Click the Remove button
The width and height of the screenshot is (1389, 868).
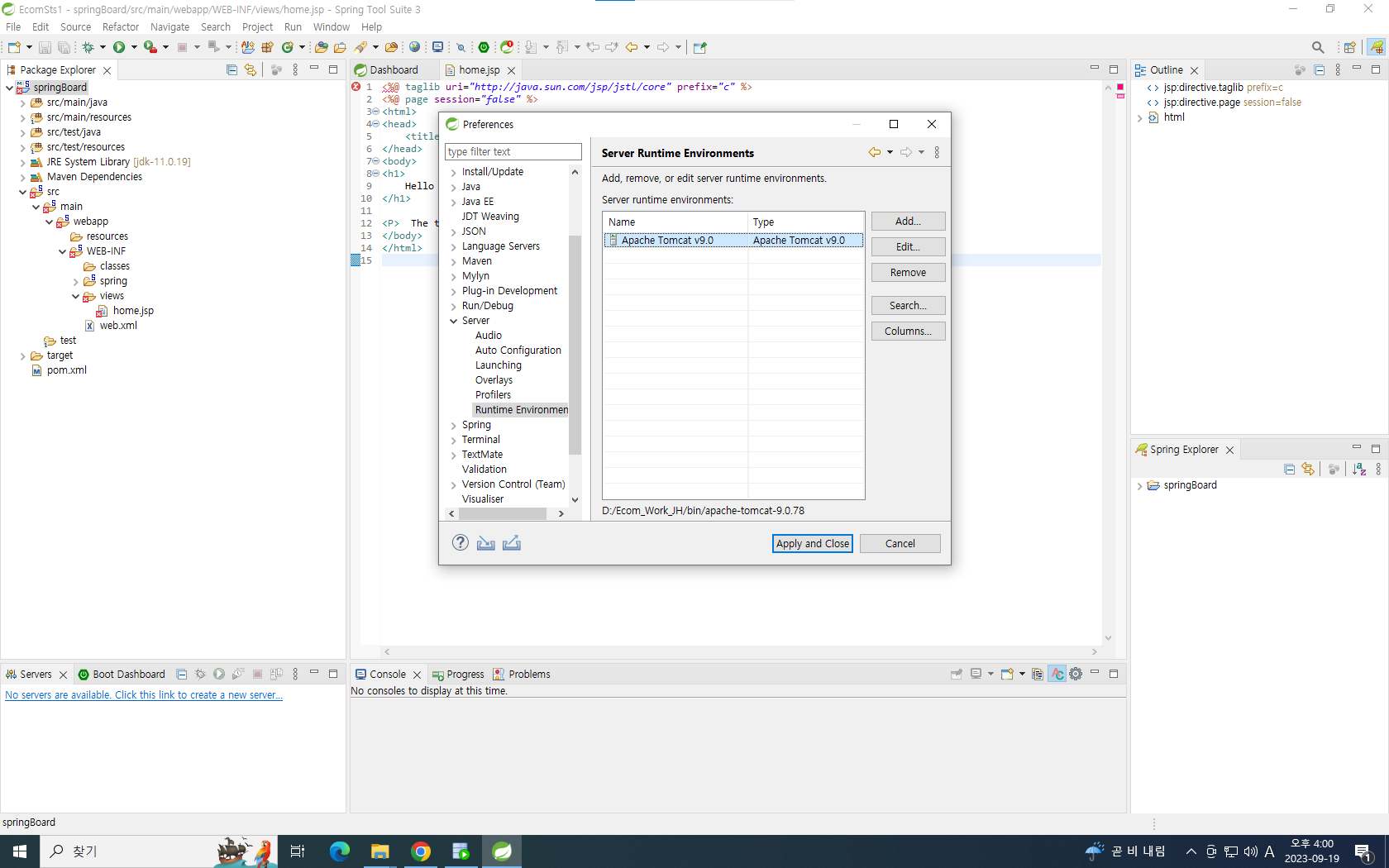[908, 272]
